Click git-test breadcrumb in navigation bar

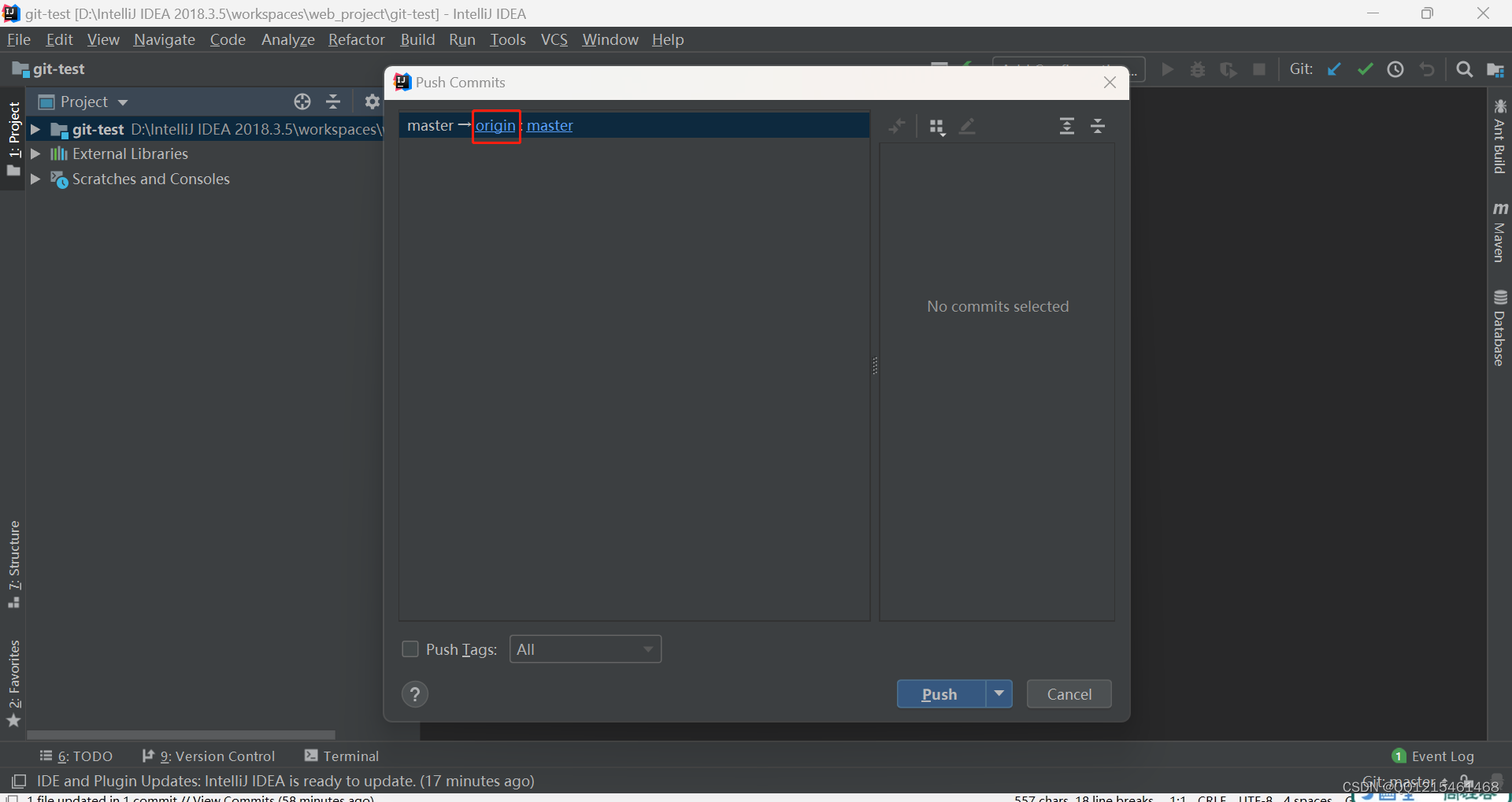pyautogui.click(x=49, y=69)
